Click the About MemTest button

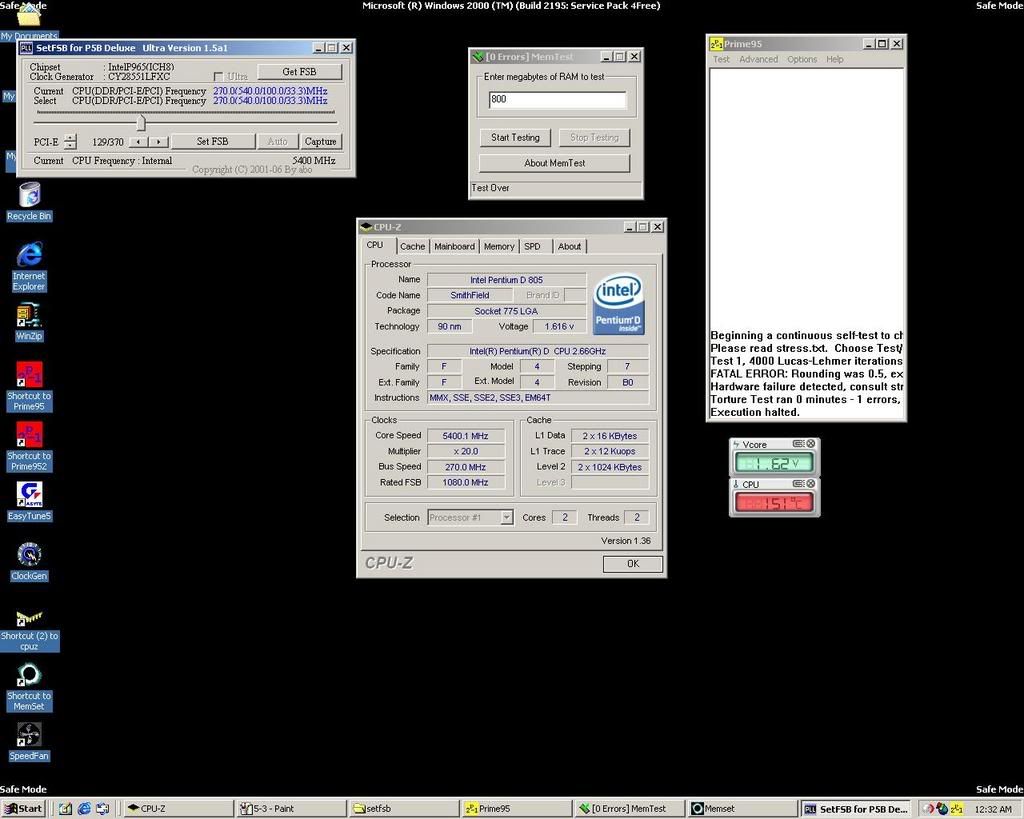point(554,163)
